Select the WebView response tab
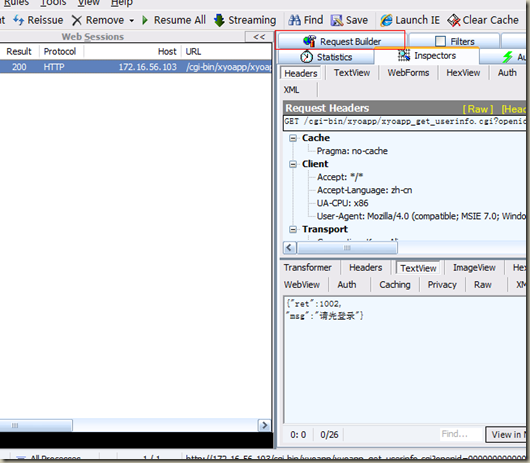The width and height of the screenshot is (530, 463). (x=302, y=285)
